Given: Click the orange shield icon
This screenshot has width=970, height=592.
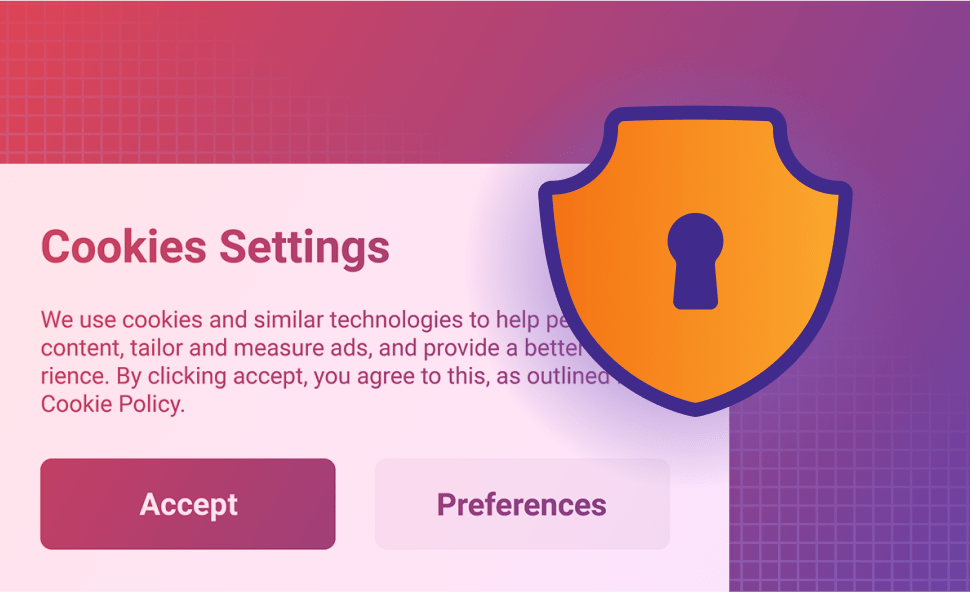Looking at the screenshot, I should (695, 261).
